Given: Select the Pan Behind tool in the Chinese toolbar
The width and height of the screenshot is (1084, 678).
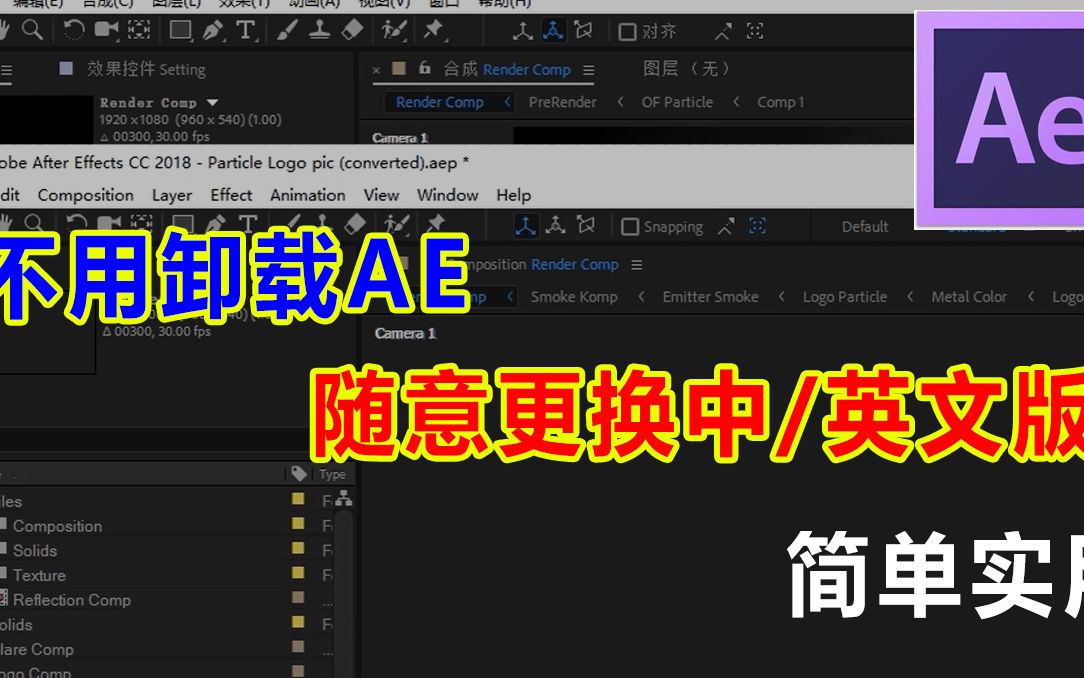Looking at the screenshot, I should 139,30.
